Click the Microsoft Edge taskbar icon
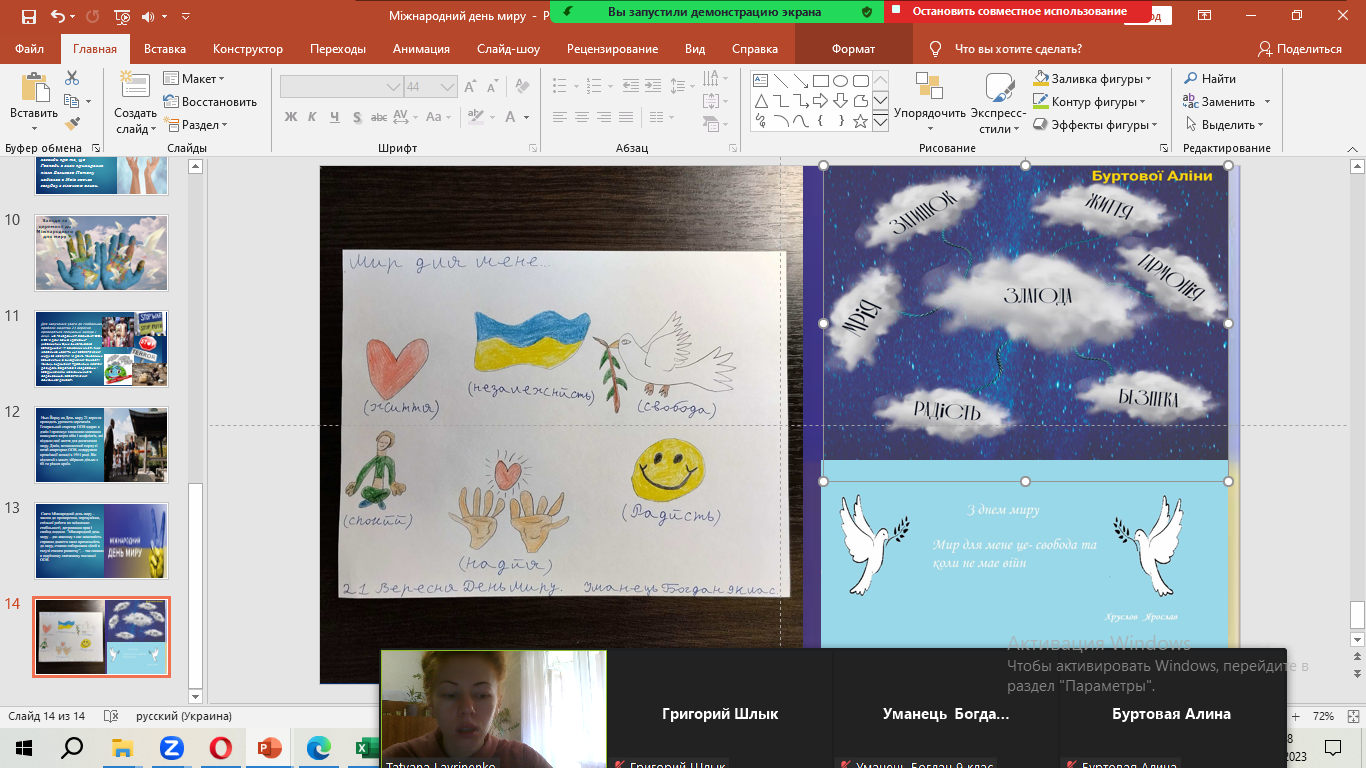The height and width of the screenshot is (768, 1366). [318, 747]
